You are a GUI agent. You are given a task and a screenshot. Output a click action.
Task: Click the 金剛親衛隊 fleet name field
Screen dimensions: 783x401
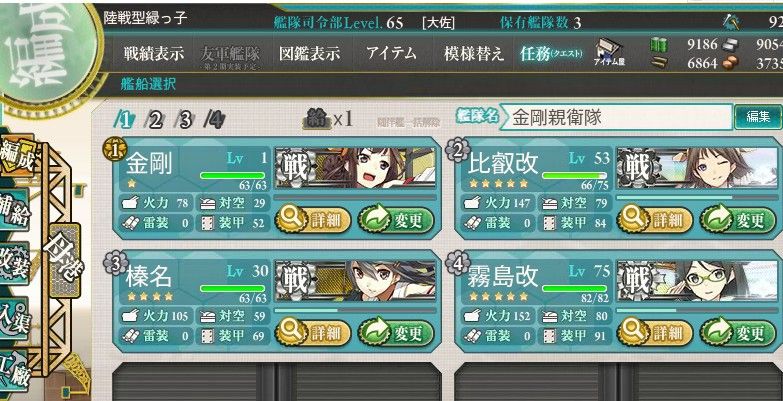(x=616, y=117)
